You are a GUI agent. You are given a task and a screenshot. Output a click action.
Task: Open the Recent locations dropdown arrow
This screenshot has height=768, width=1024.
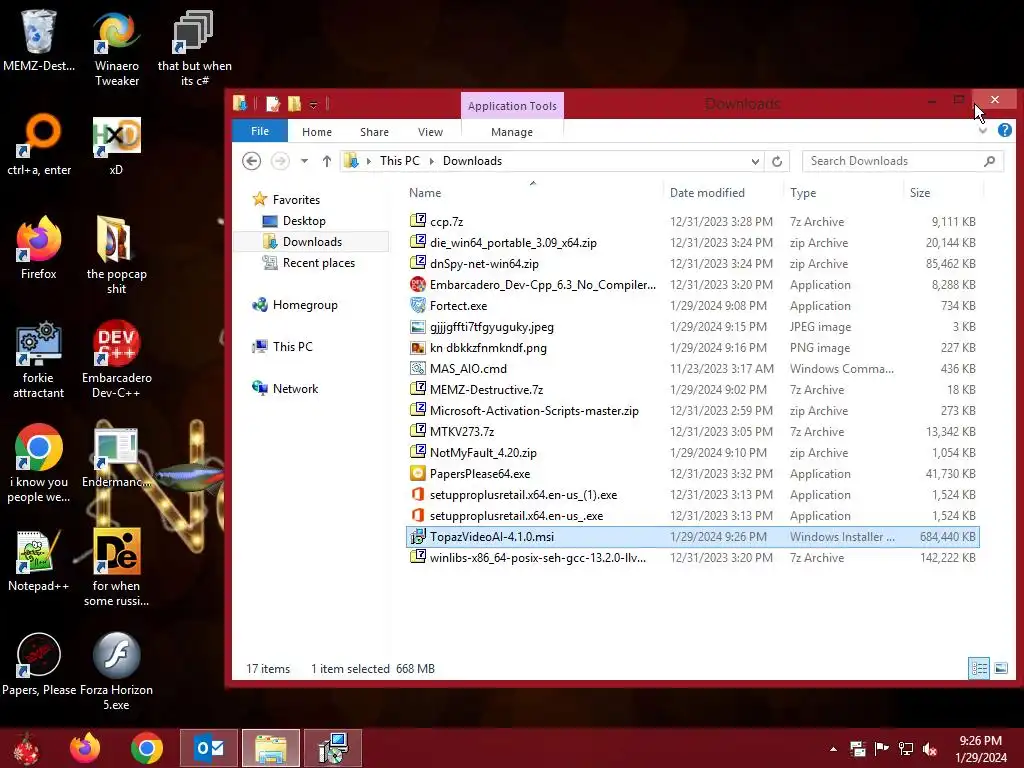click(304, 161)
